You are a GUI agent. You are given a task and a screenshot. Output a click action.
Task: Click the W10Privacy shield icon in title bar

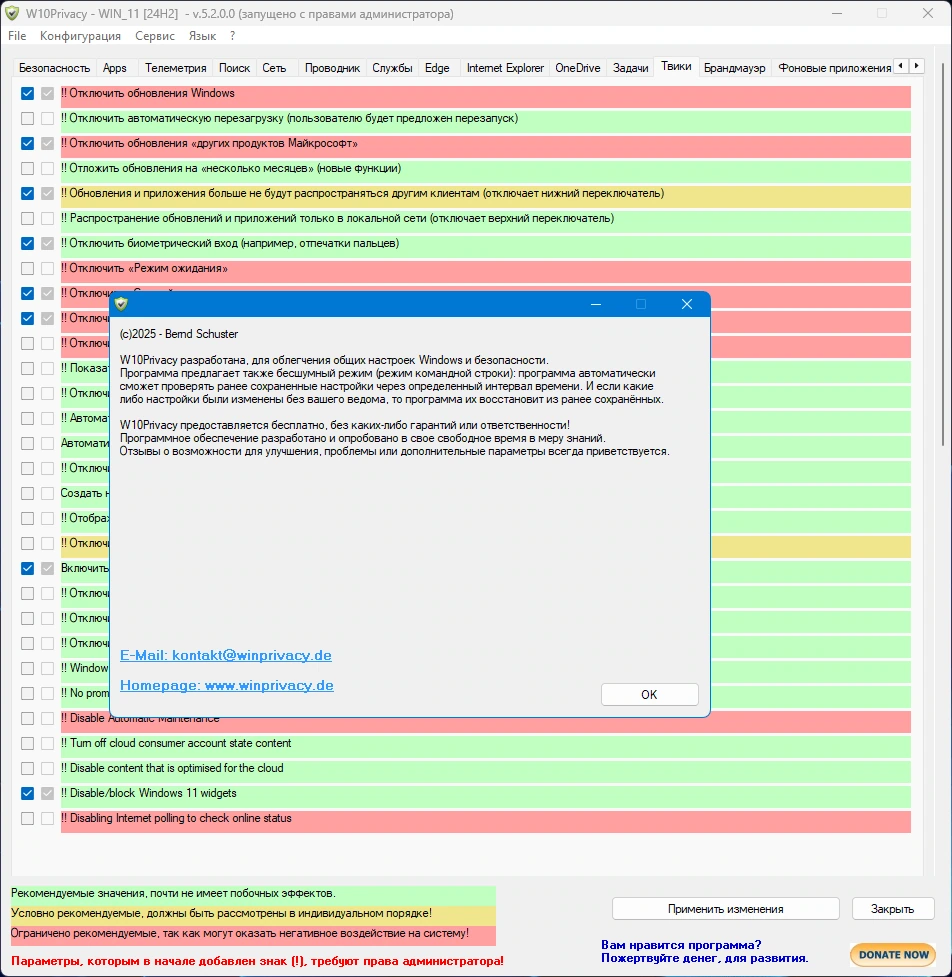(x=12, y=13)
